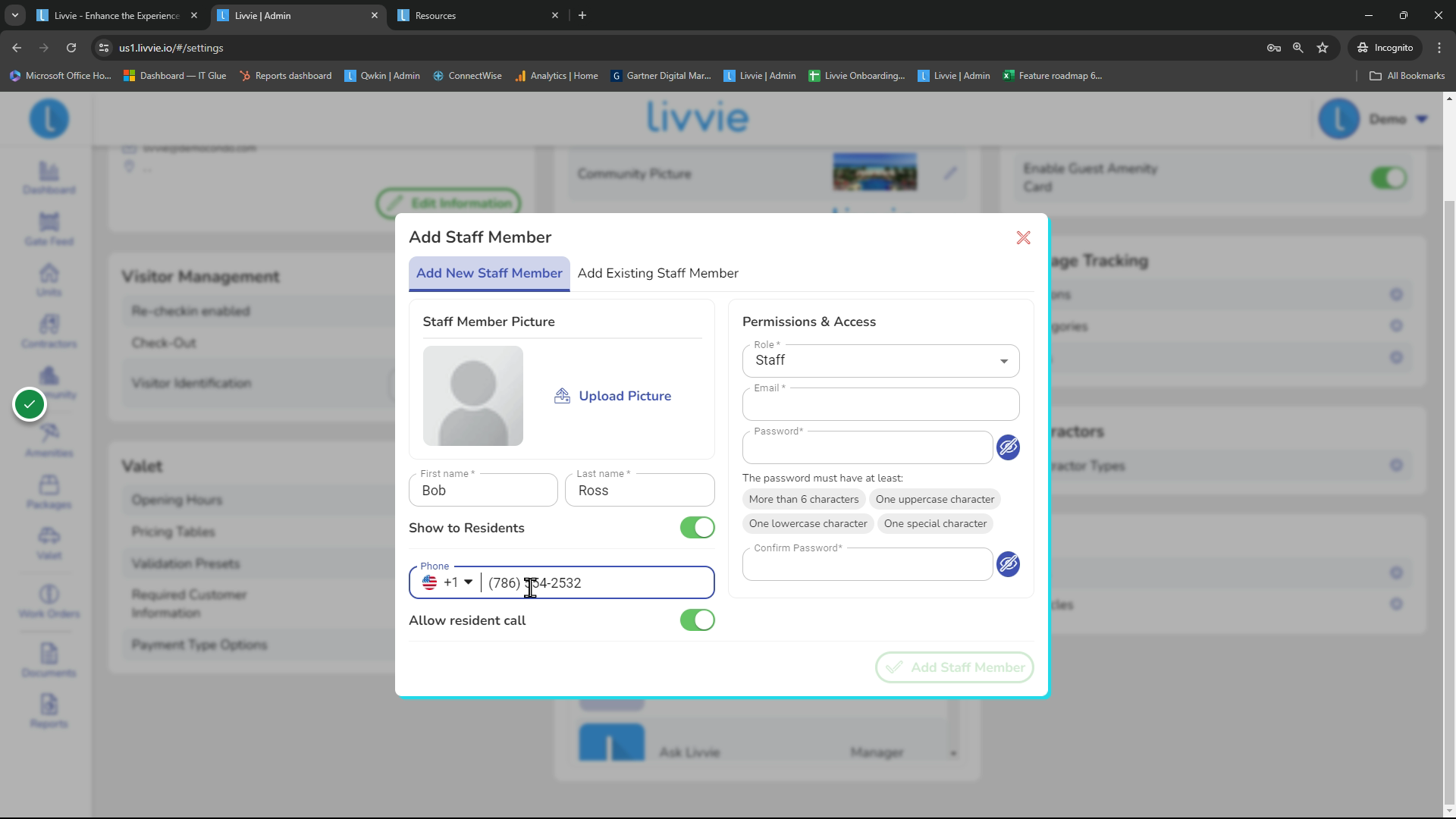Toggle the Enable Guest Amenity Card switch

(1389, 178)
